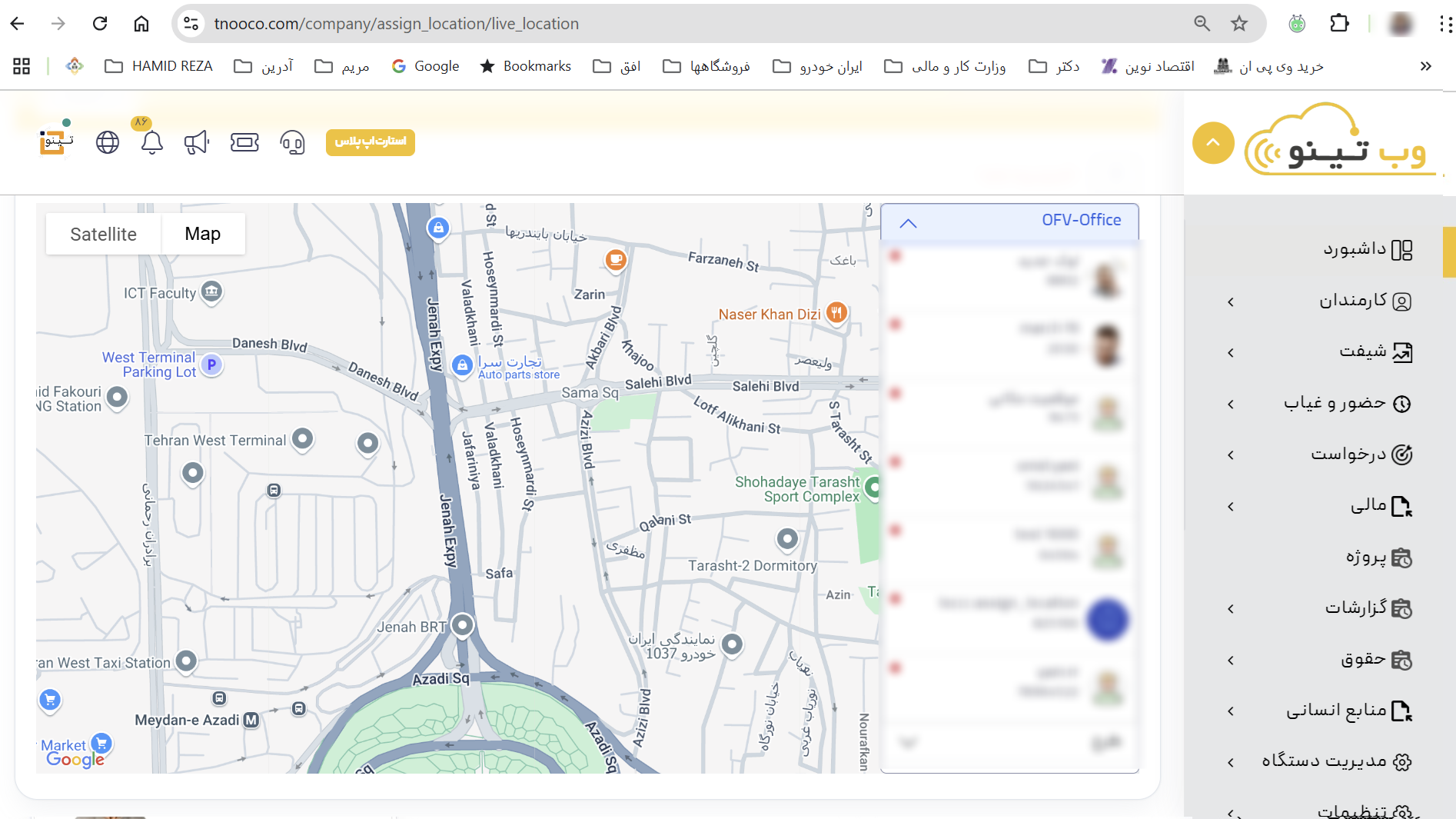Switch map to Satellite view
Viewport: 1456px width, 819px height.
tap(103, 234)
